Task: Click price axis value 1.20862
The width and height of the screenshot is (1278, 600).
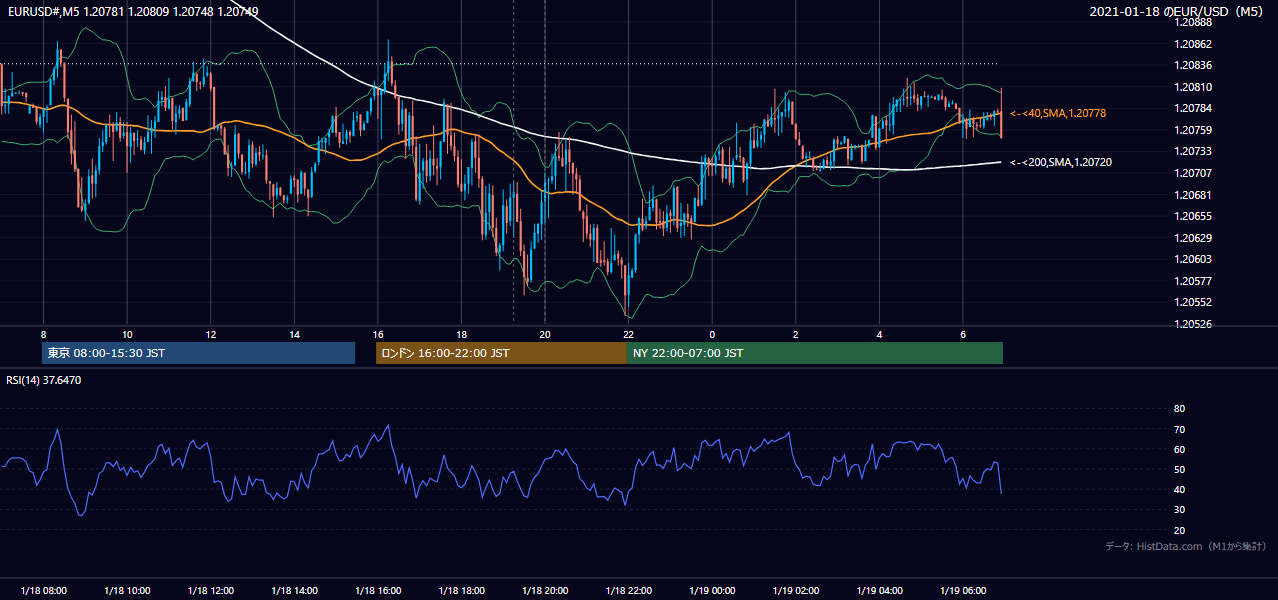Action: click(1193, 44)
